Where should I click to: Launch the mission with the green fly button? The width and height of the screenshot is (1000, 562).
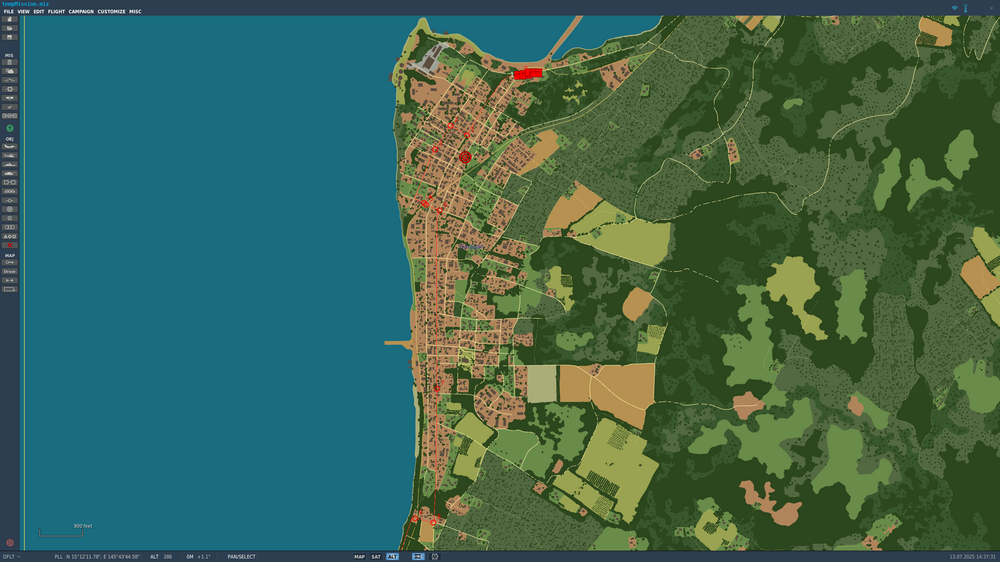pos(10,128)
